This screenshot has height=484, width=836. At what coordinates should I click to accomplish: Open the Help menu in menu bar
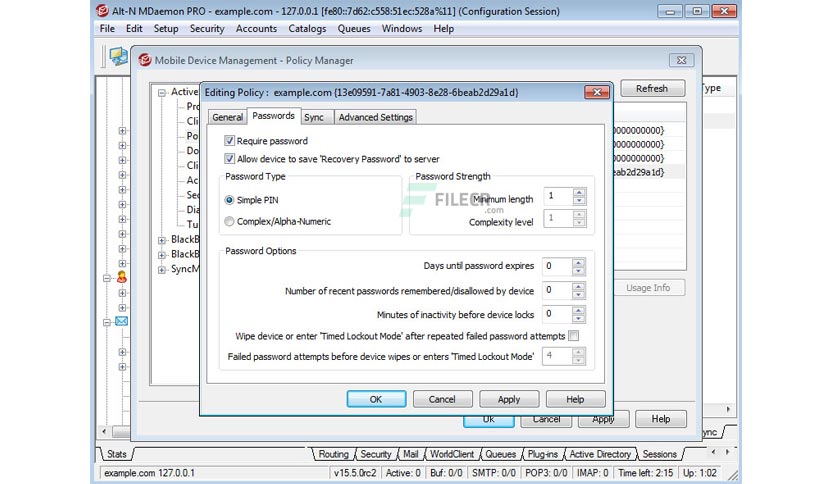(x=444, y=29)
